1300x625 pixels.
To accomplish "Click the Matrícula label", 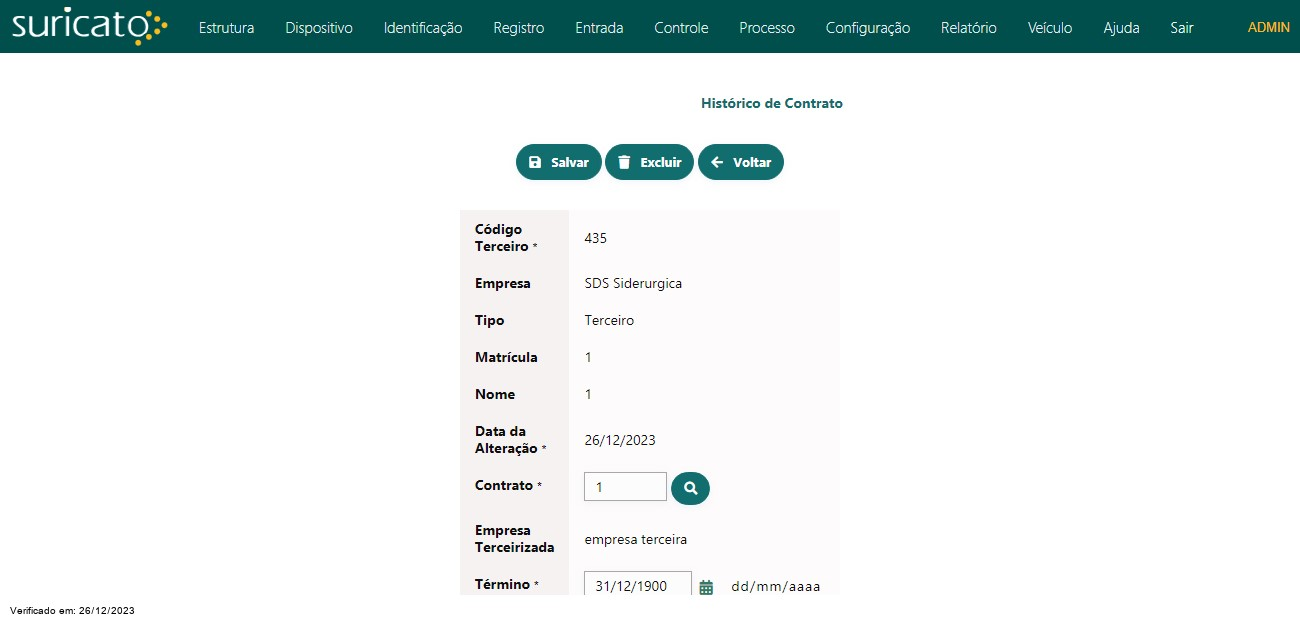I will [506, 357].
